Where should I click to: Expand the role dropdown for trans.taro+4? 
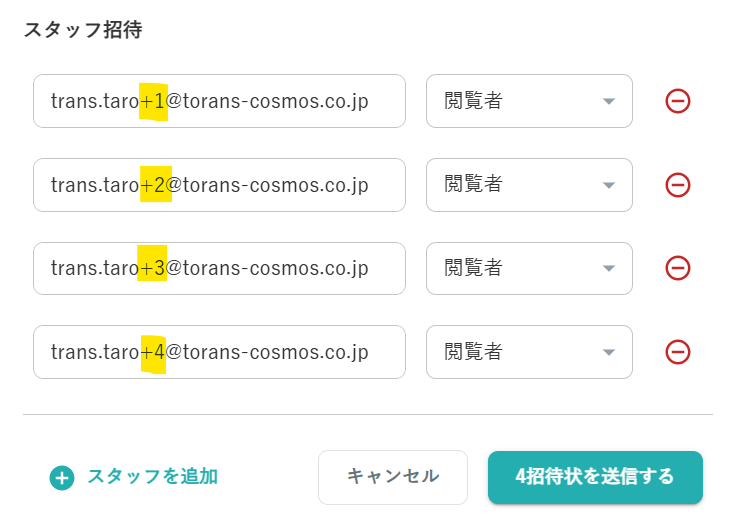coord(529,352)
